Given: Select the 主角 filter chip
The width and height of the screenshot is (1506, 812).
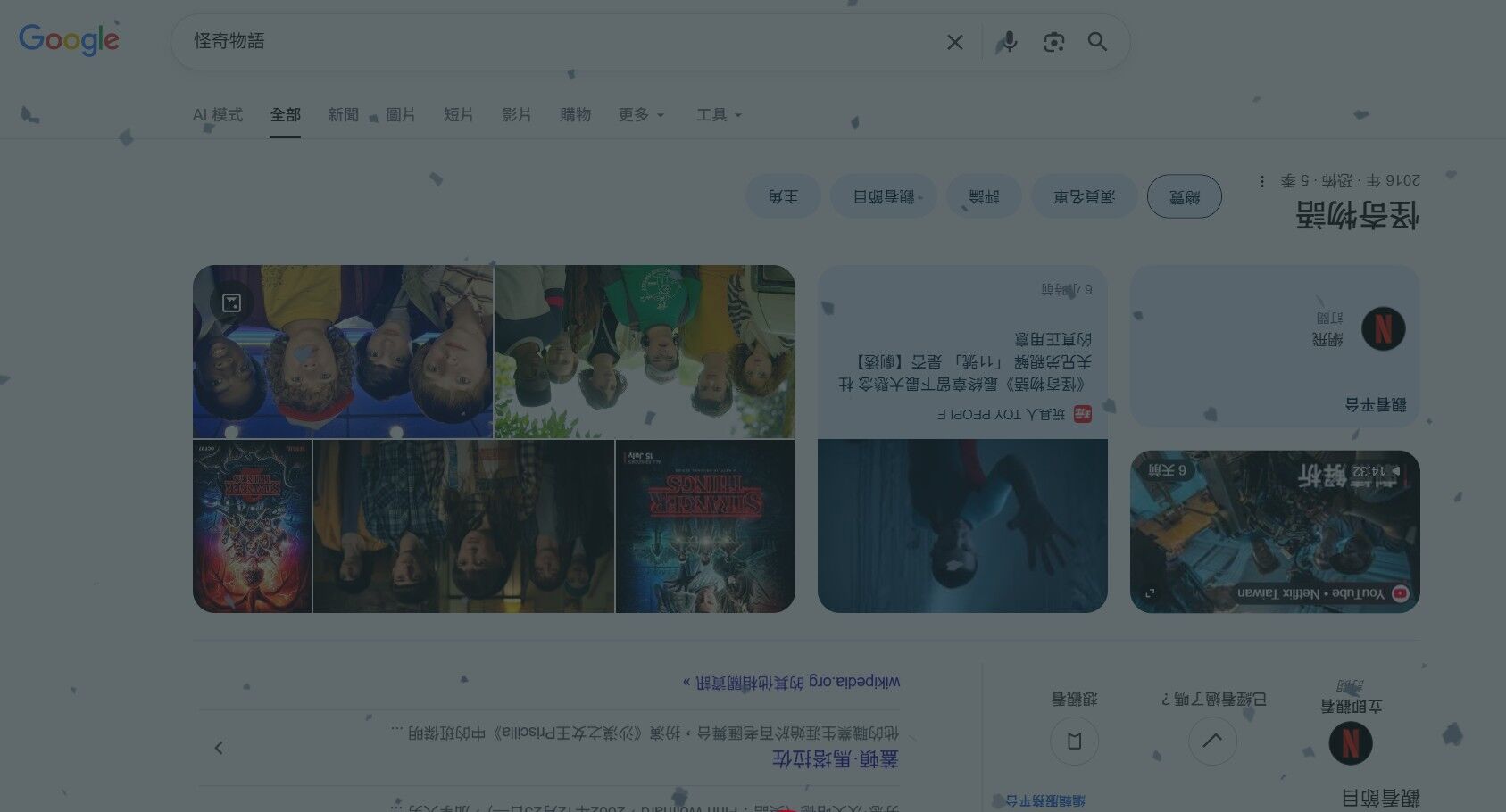Looking at the screenshot, I should click(783, 195).
